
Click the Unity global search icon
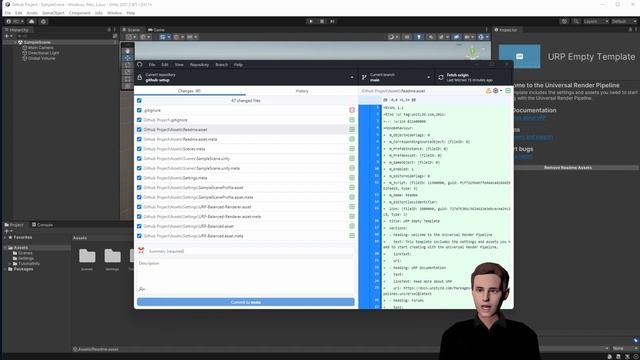(576, 21)
